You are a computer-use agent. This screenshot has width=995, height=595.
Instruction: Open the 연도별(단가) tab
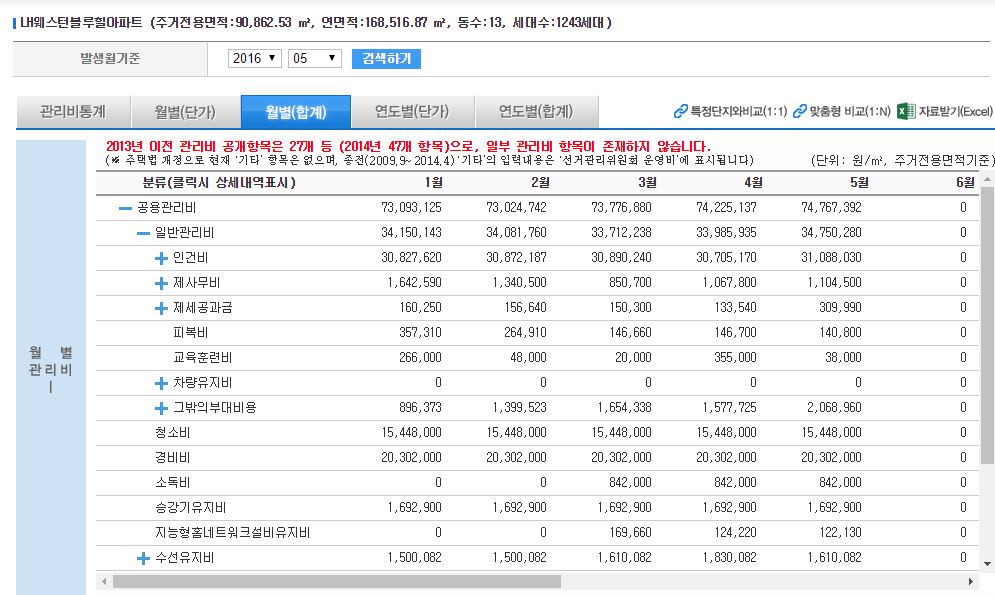(x=411, y=111)
